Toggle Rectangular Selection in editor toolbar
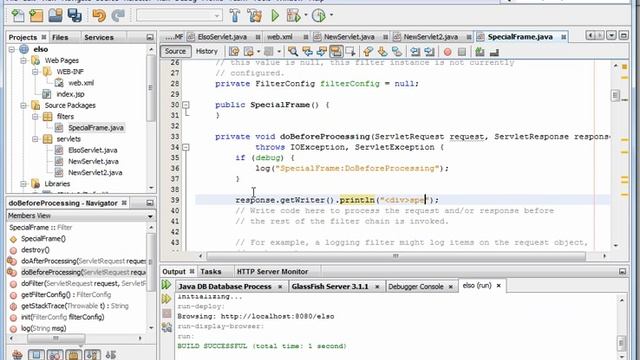The image size is (640, 360). [350, 51]
